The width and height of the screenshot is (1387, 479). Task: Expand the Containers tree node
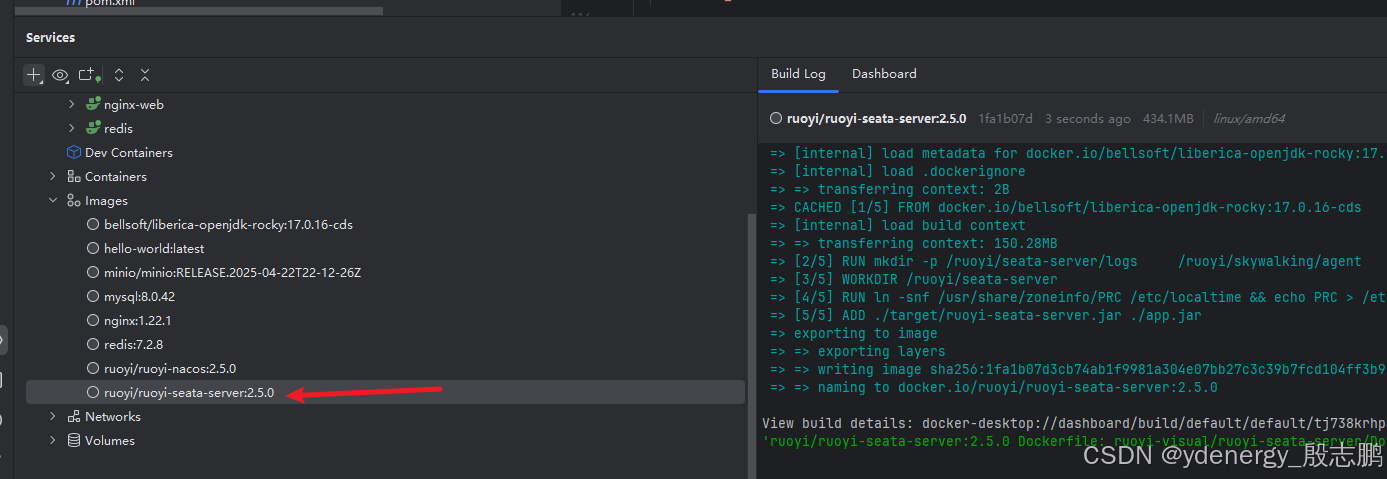tap(53, 177)
